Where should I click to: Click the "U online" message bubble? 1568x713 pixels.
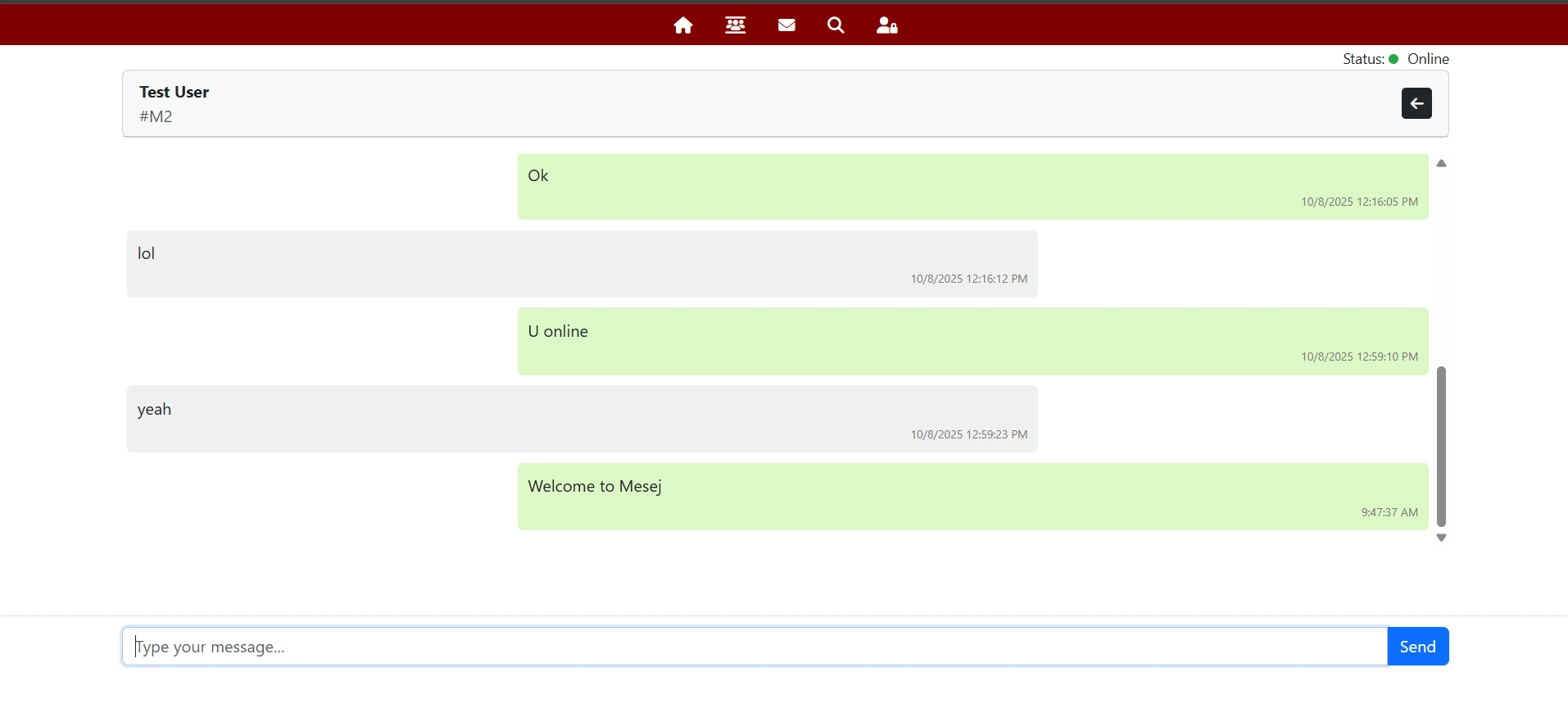[972, 342]
